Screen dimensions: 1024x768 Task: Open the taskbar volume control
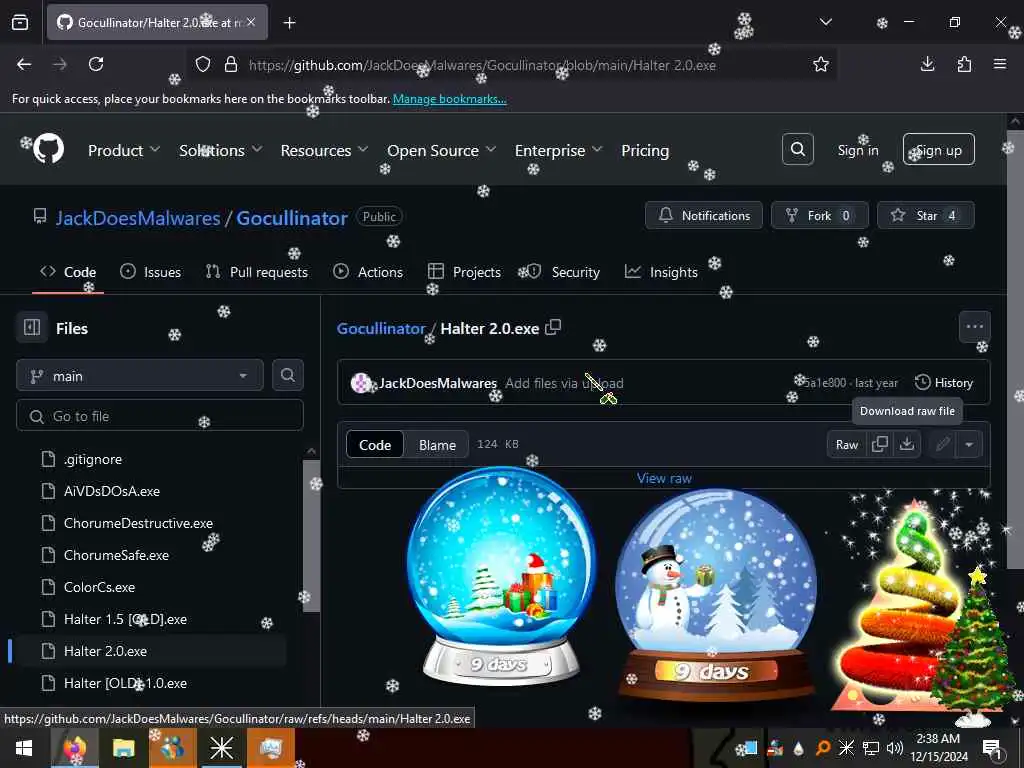tap(894, 748)
